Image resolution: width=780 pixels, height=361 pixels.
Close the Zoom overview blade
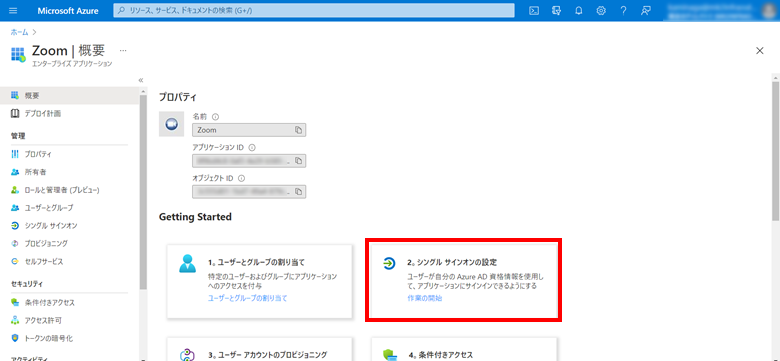pos(760,50)
